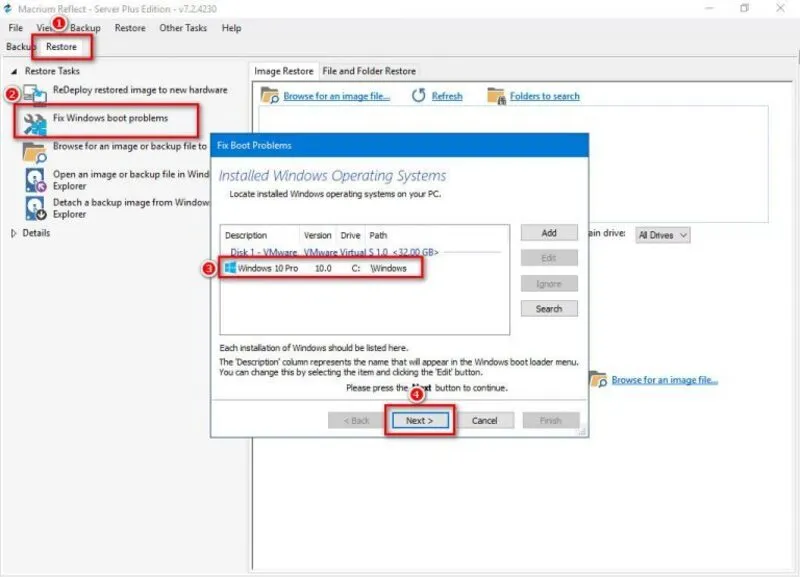Click the Refresh link
This screenshot has height=577, width=800.
[446, 96]
